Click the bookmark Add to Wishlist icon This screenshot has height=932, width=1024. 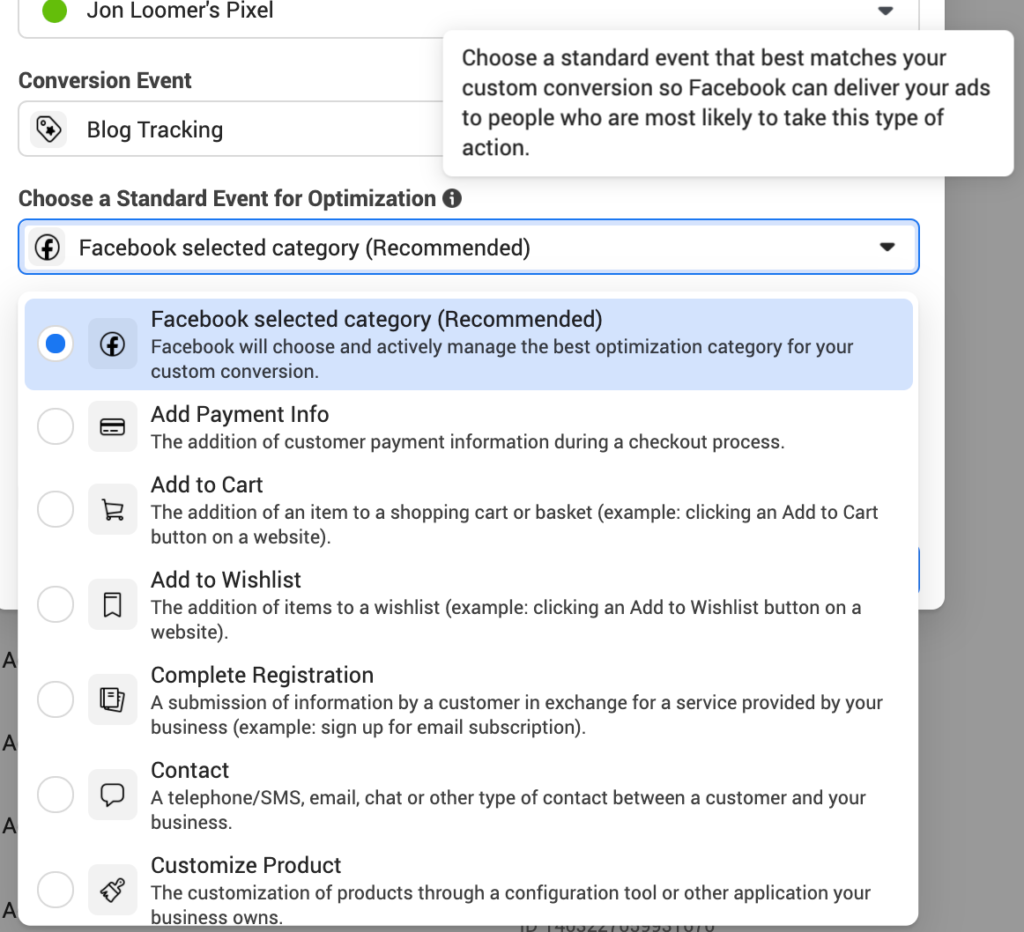(x=112, y=605)
